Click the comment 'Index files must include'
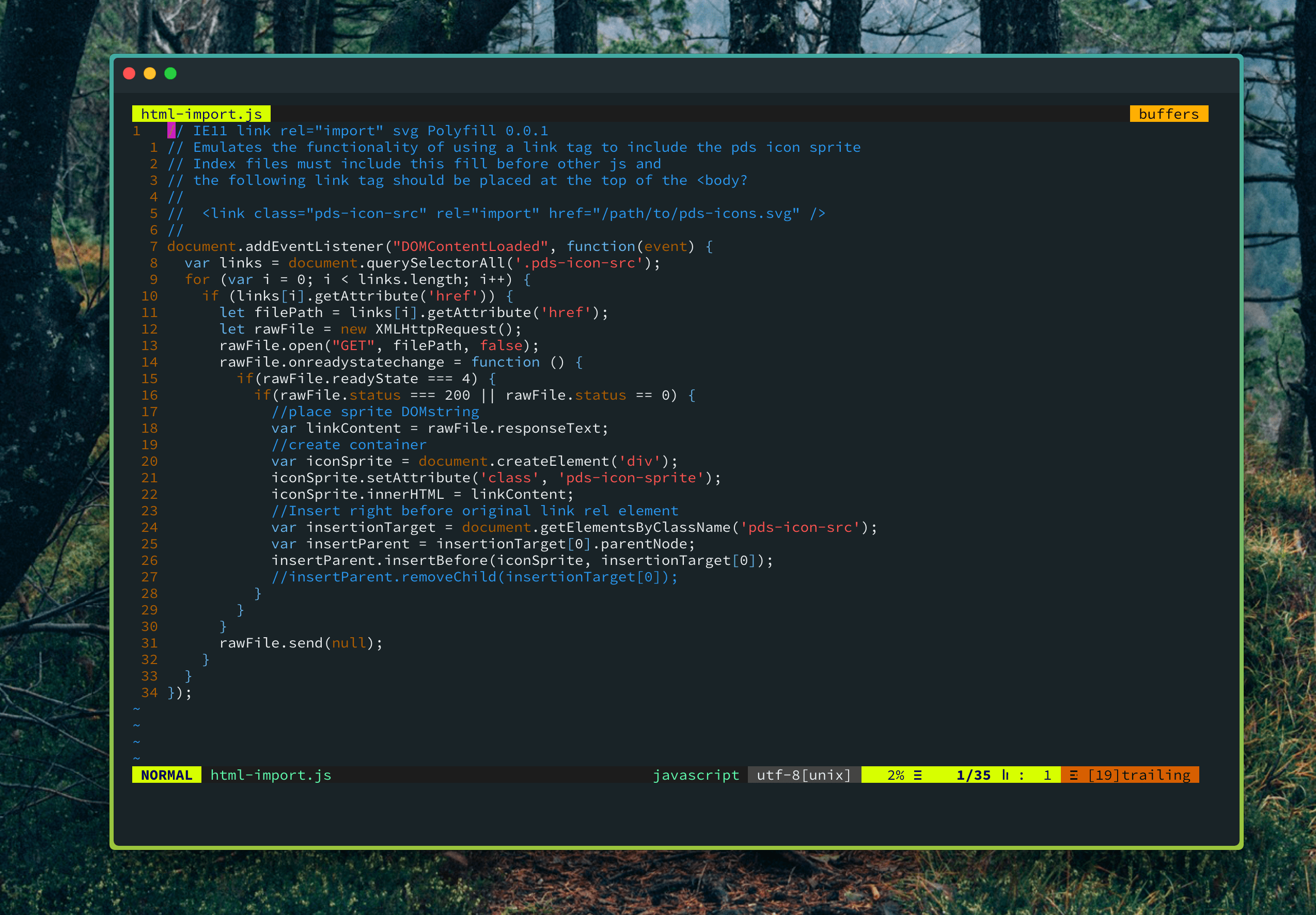 click(x=414, y=164)
